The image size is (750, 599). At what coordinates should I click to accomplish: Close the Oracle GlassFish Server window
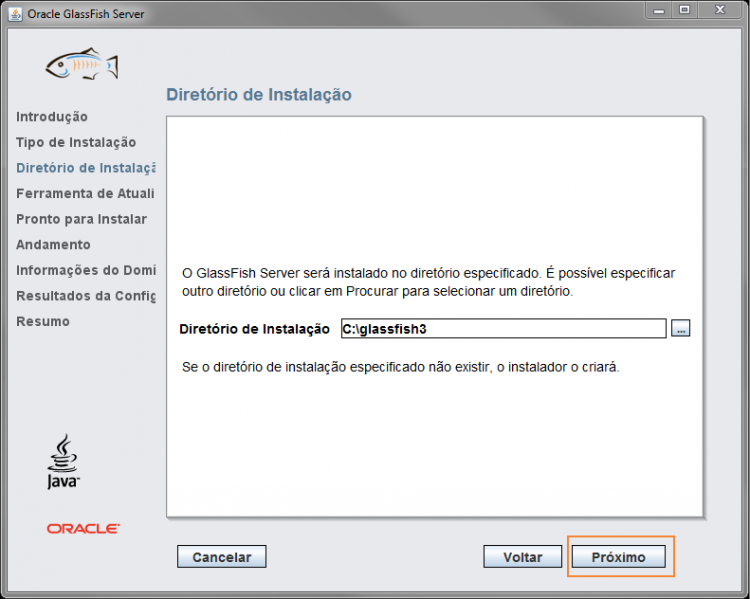pyautogui.click(x=720, y=10)
